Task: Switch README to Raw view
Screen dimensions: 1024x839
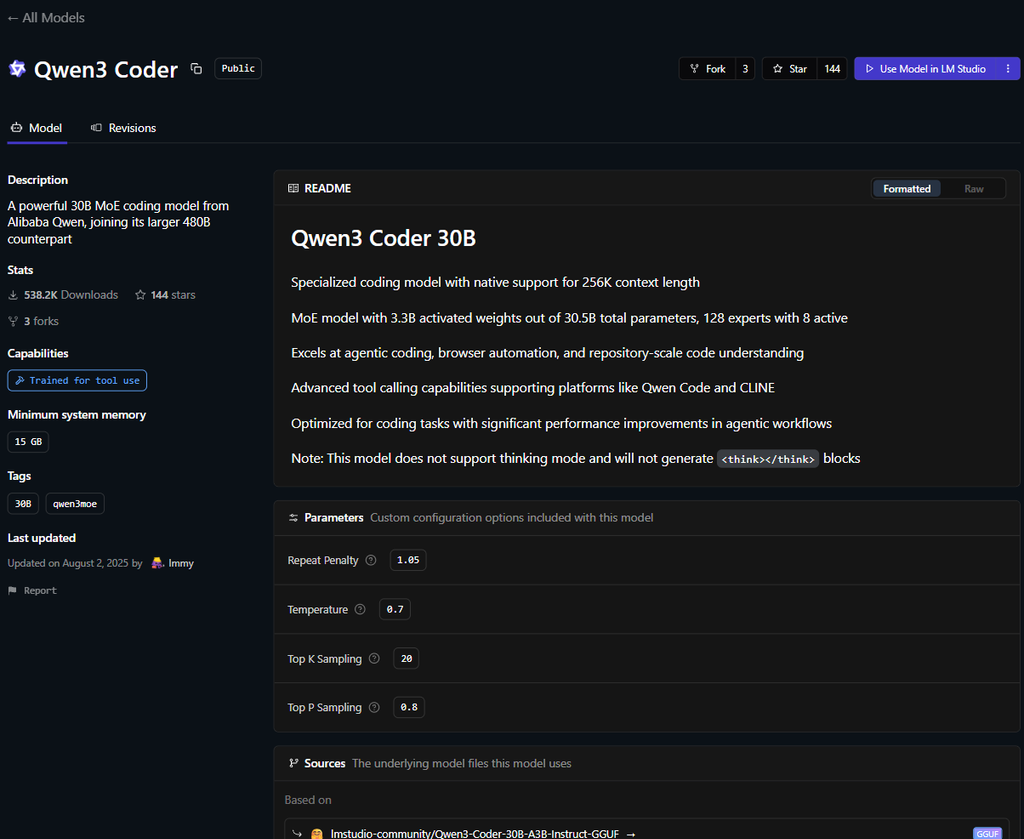Action: click(973, 189)
